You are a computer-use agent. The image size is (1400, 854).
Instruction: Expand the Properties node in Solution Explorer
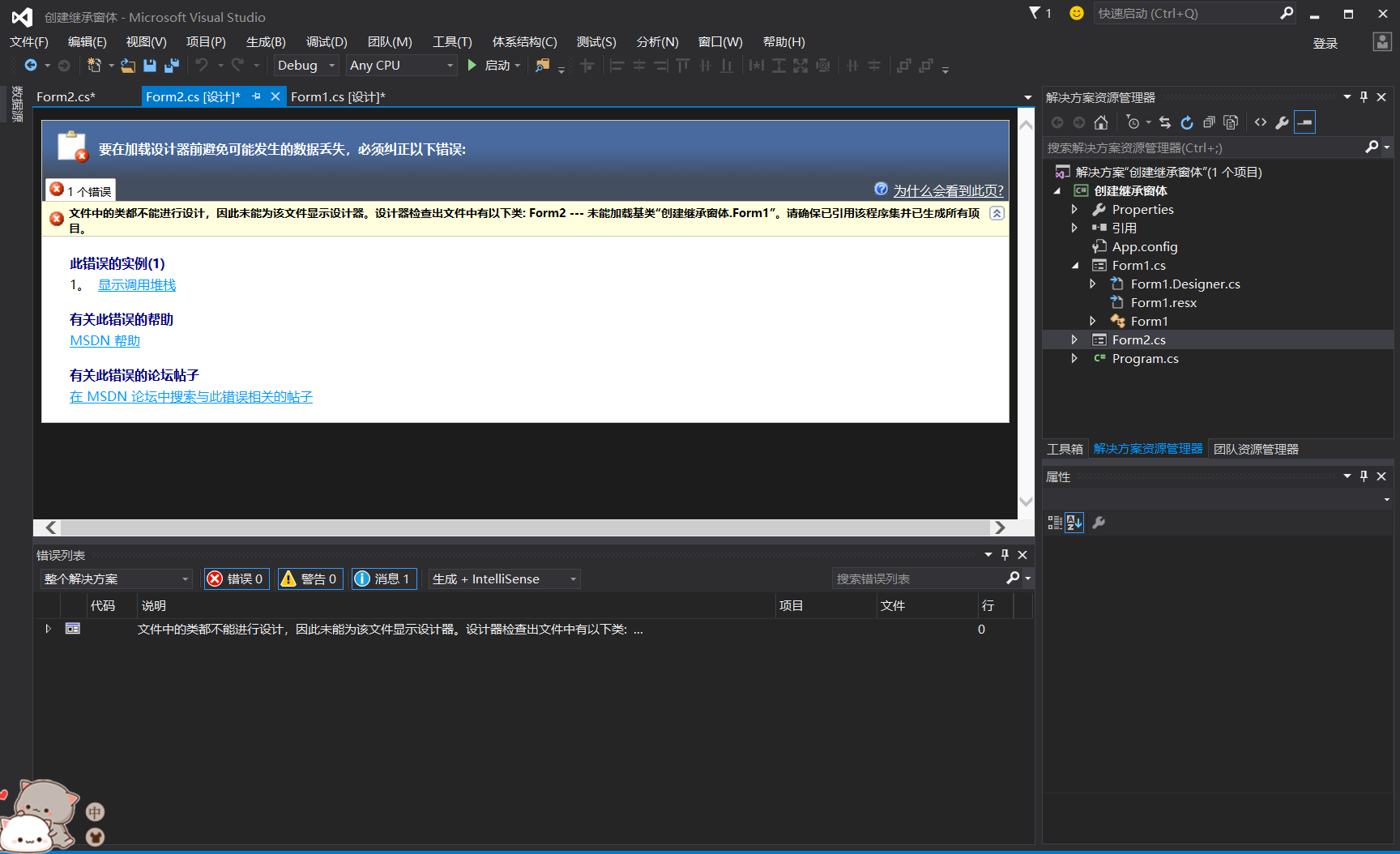[1075, 209]
